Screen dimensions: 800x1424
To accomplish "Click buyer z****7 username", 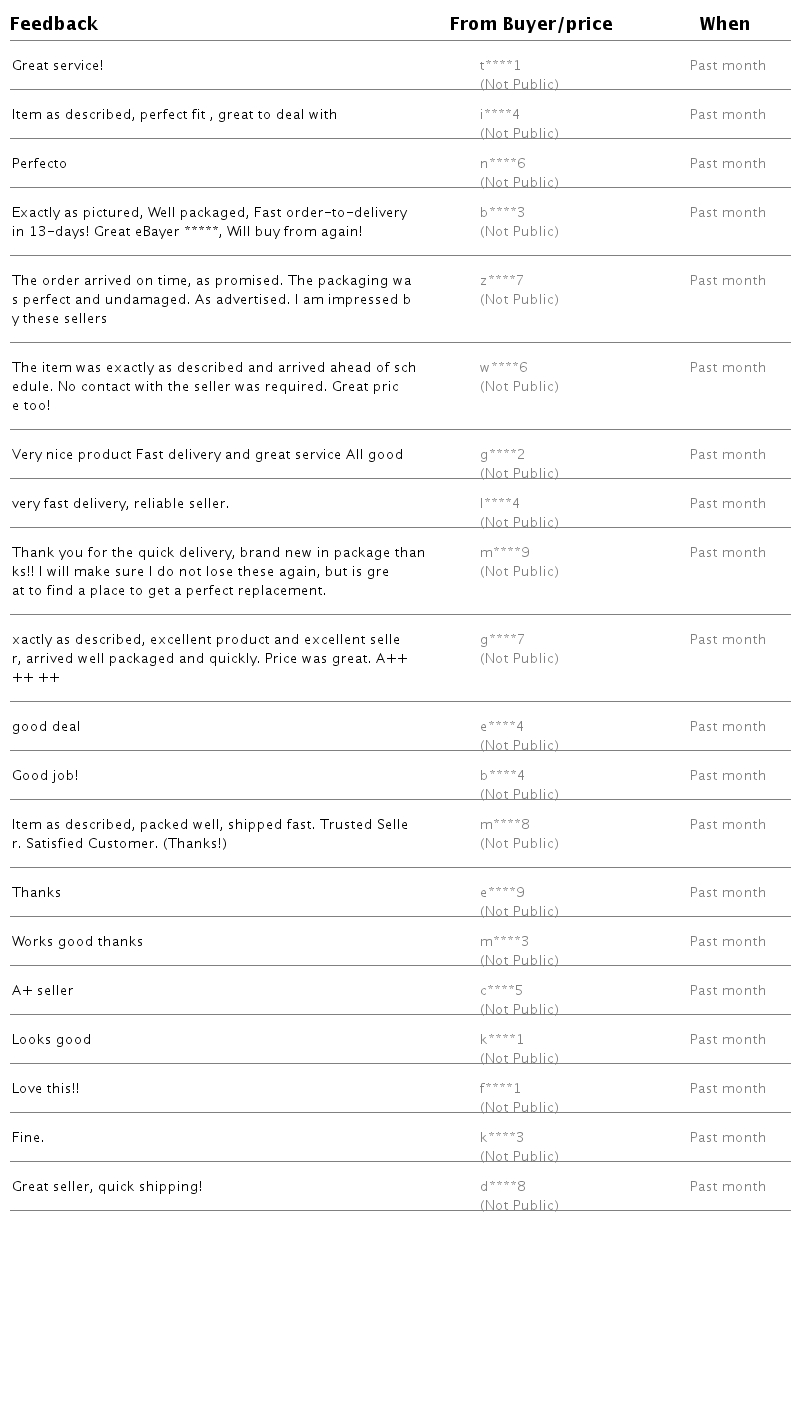I will (501, 281).
